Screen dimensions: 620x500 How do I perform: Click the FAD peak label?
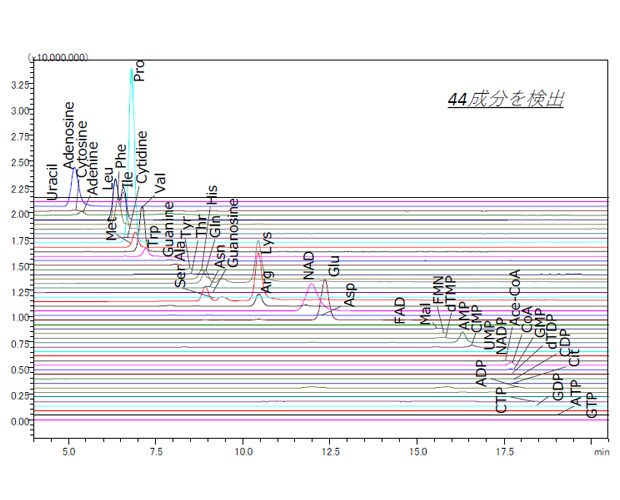[x=400, y=310]
